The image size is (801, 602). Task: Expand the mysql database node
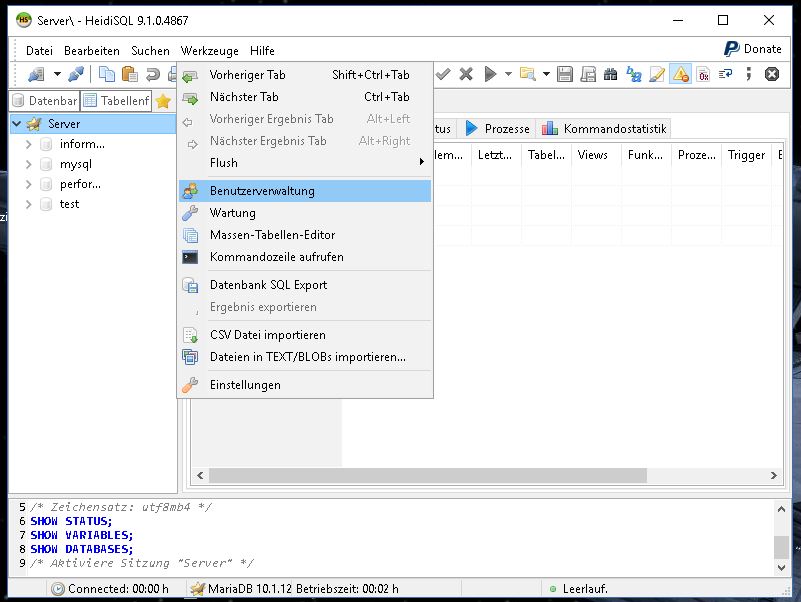point(29,165)
